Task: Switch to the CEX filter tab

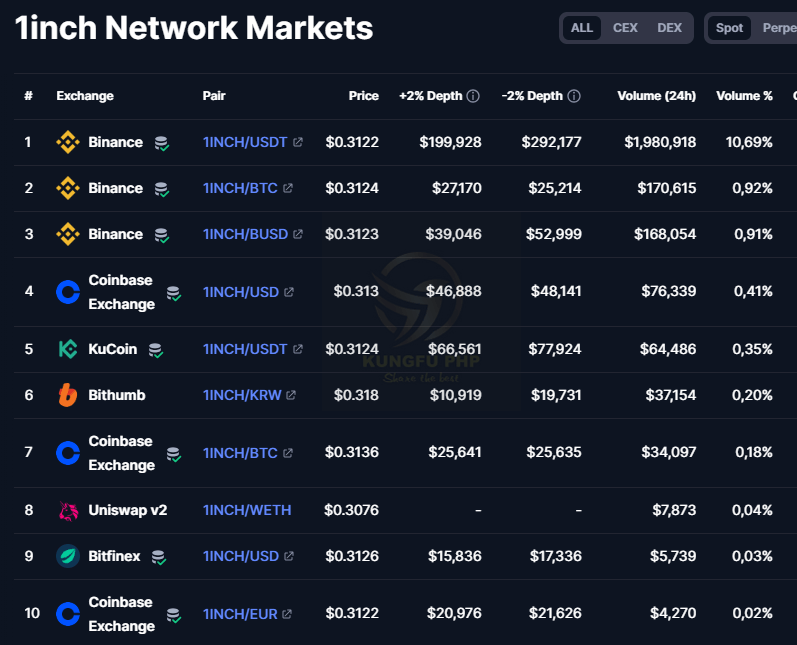Action: [625, 28]
